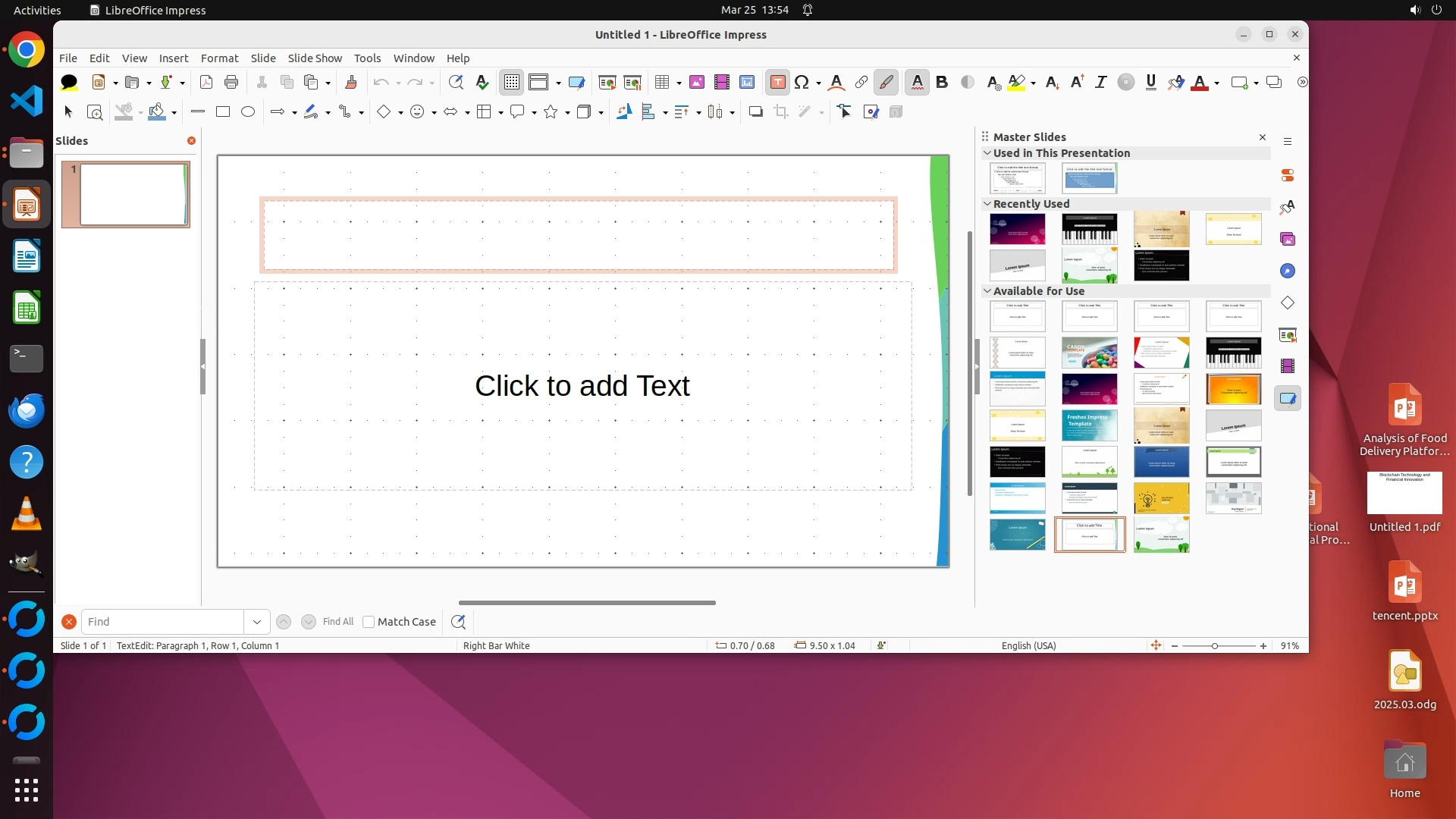Click the Freshes Impress Template master thumbnail

[x=1089, y=425]
